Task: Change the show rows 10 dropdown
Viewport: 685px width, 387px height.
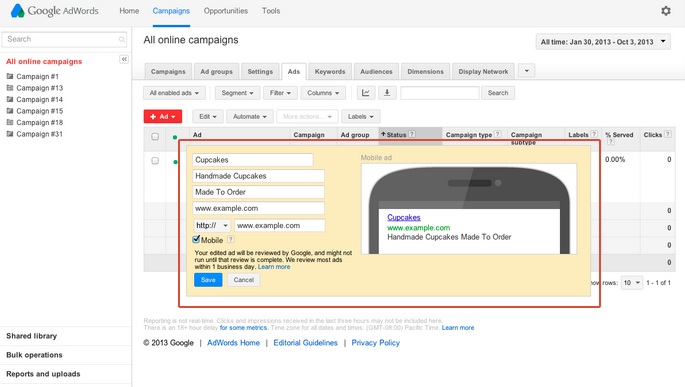Action: pos(632,283)
